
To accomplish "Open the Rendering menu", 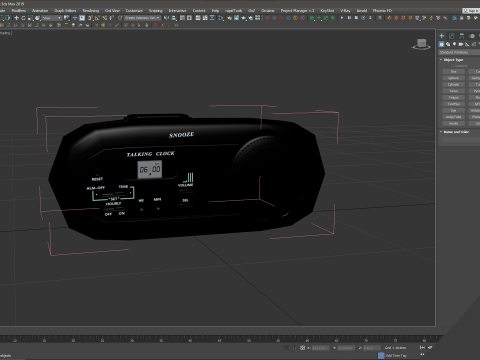I will (x=91, y=11).
